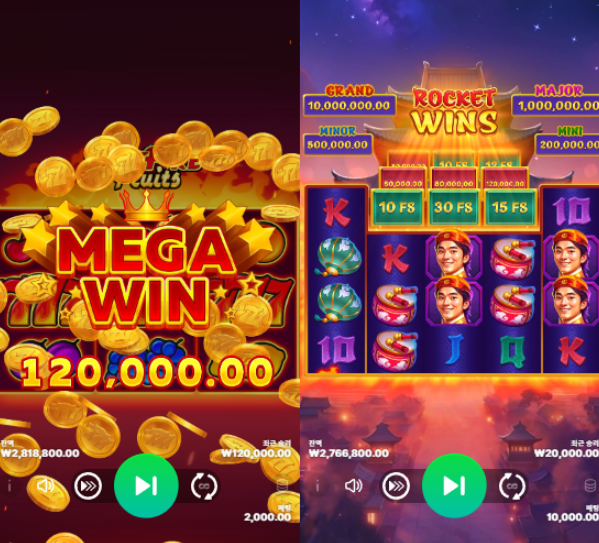
Task: Click the 15 FS rocket box
Action: point(510,207)
